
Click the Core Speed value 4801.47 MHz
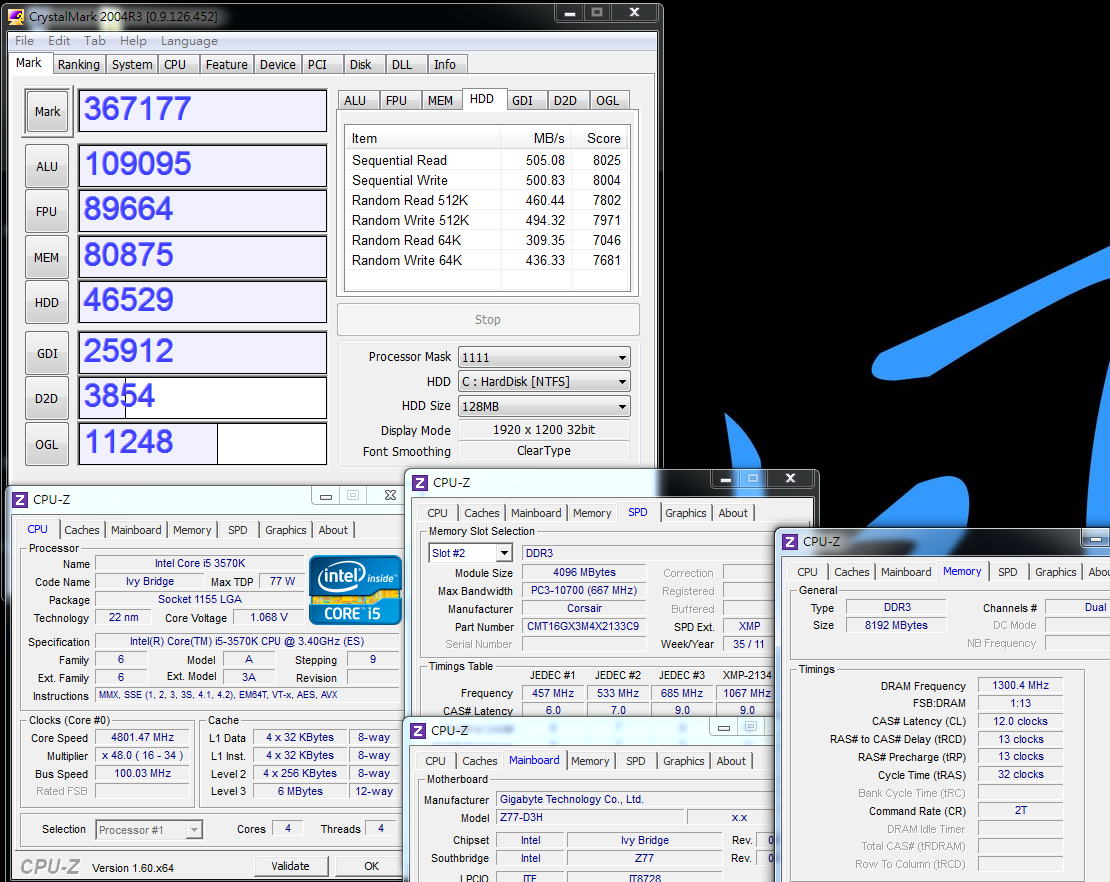click(142, 737)
